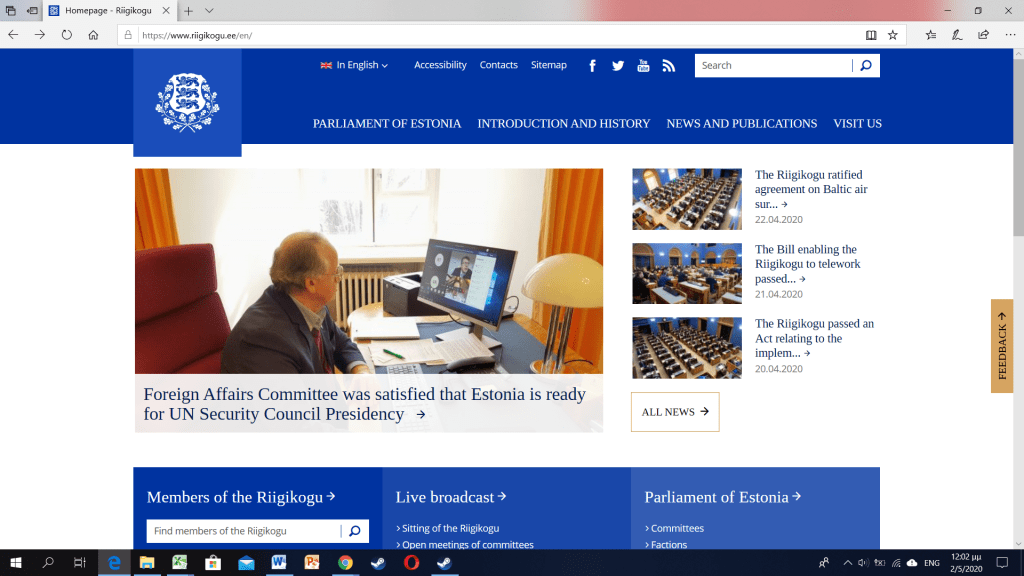This screenshot has height=576, width=1024.
Task: Click the member search magnifier icon
Action: [x=355, y=531]
